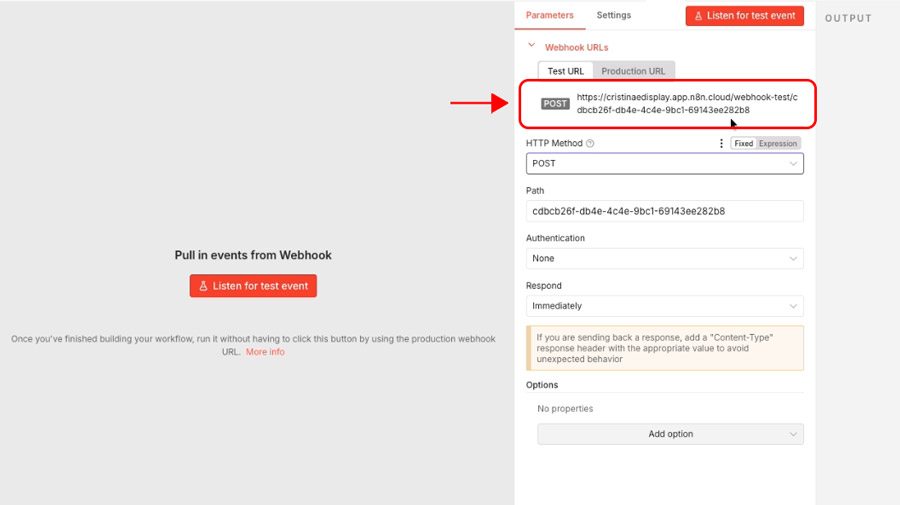Viewport: 900px width, 505px height.
Task: Select the Test URL tab
Action: tap(565, 71)
